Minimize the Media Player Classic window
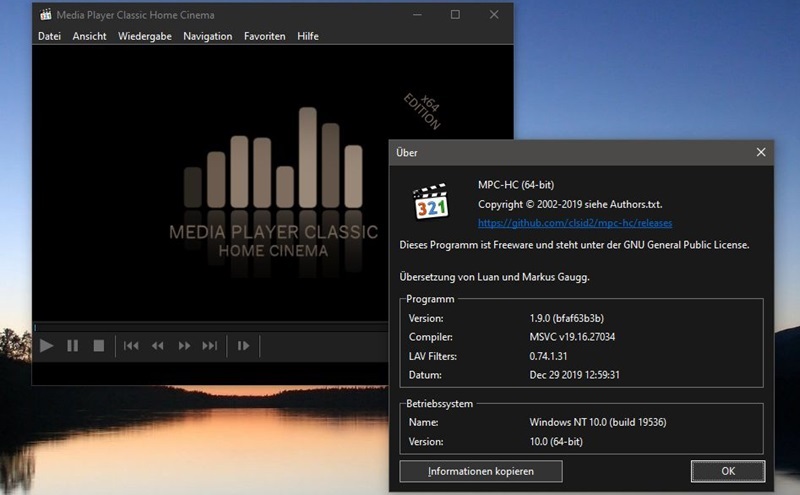Viewport: 800px width, 495px height. tap(417, 15)
